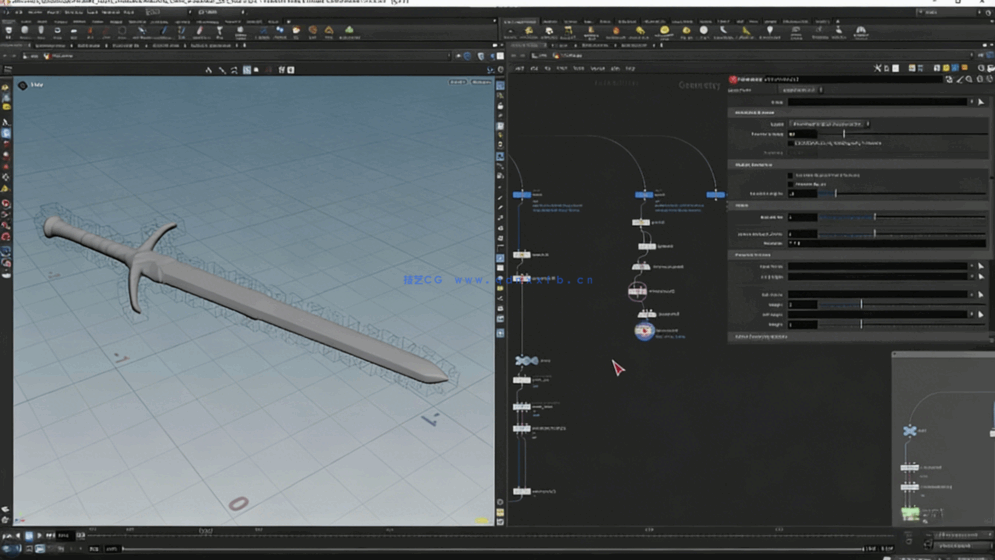Select the highlighted tool in viewport toolbar
Viewport: 995px width, 560px height.
click(x=247, y=70)
